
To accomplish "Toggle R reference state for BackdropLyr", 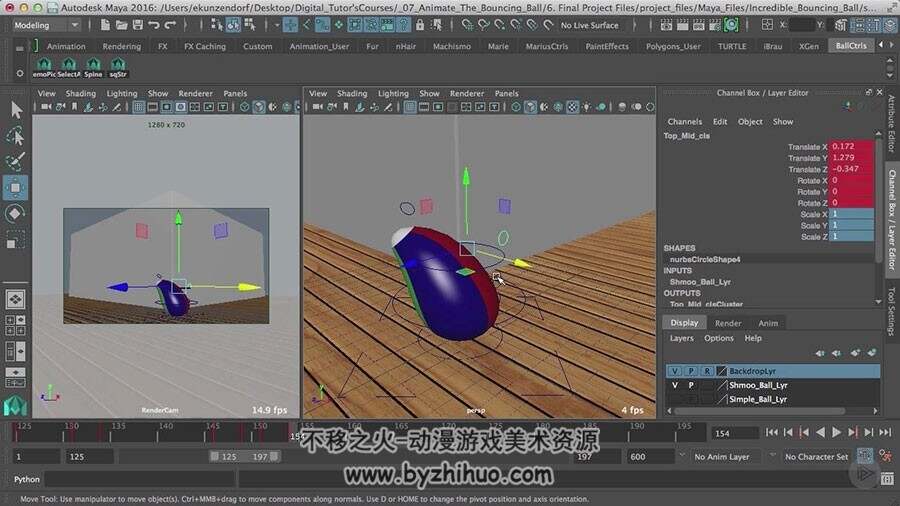I will [707, 371].
